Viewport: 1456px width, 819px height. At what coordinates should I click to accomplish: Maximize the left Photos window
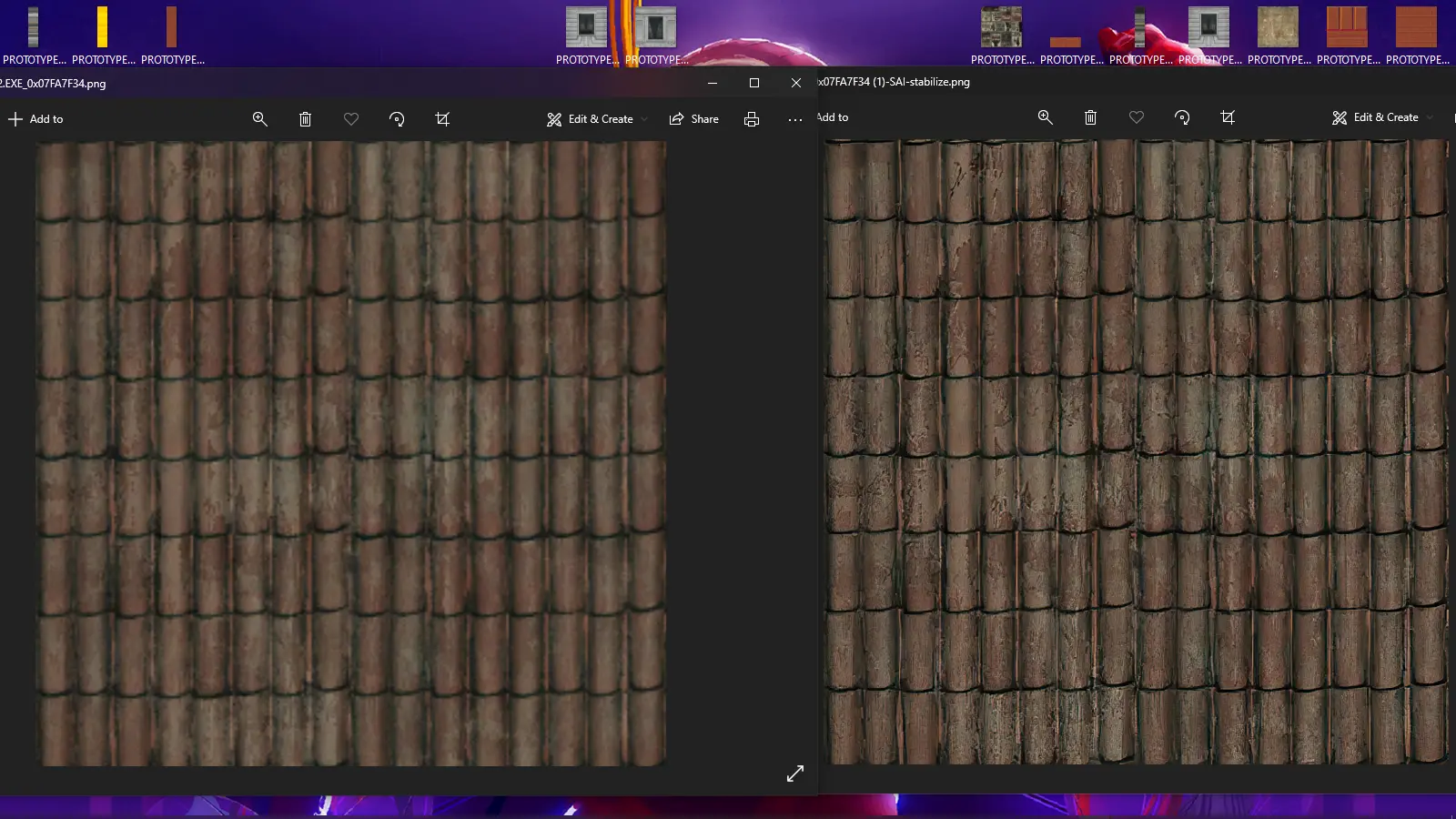(x=754, y=83)
